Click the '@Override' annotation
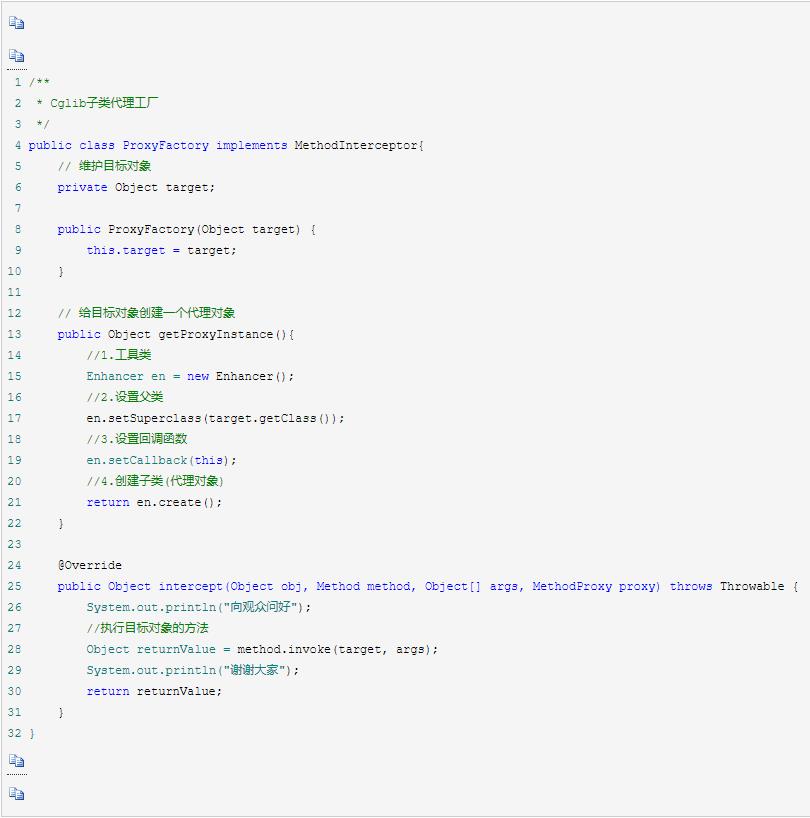810x818 pixels. click(x=90, y=565)
